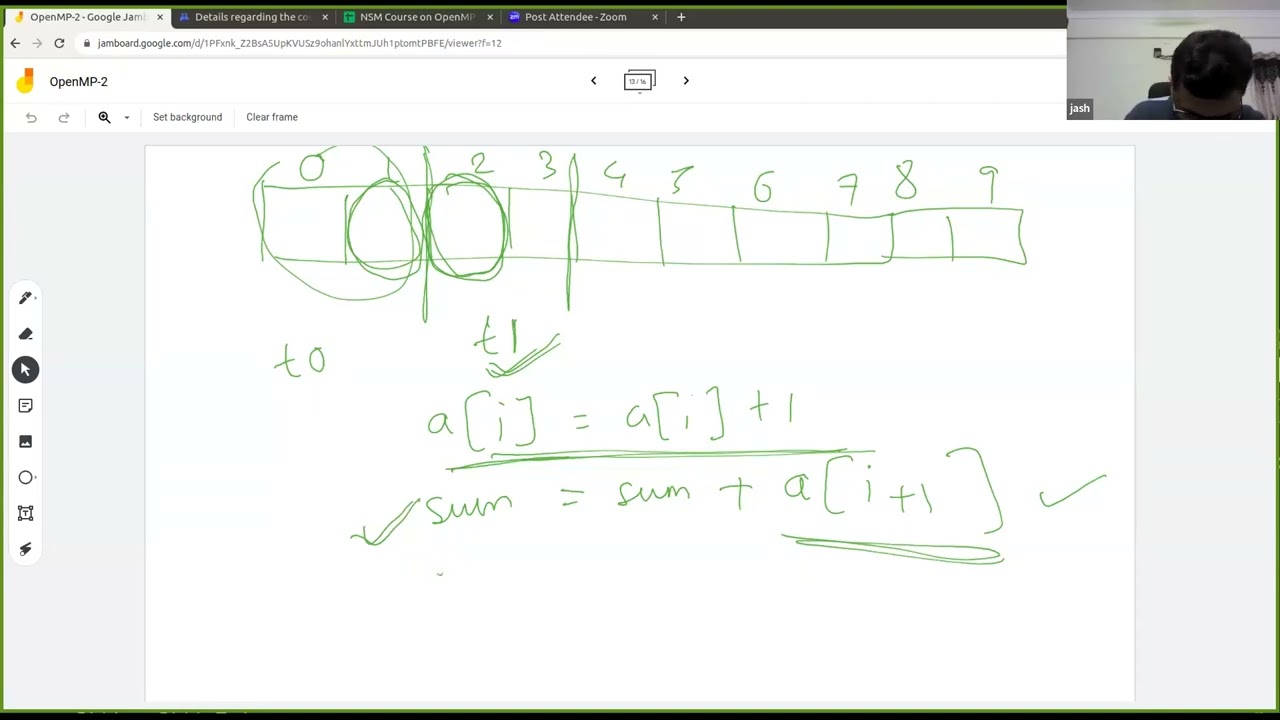Close the Details regarding the course tab
The width and height of the screenshot is (1280, 720).
click(x=325, y=17)
